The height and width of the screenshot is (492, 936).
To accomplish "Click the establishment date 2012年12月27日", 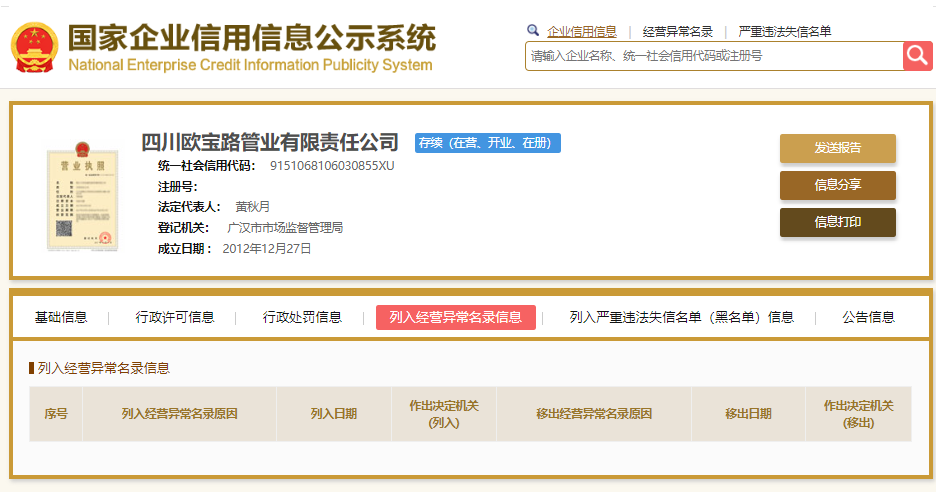I will pyautogui.click(x=267, y=248).
